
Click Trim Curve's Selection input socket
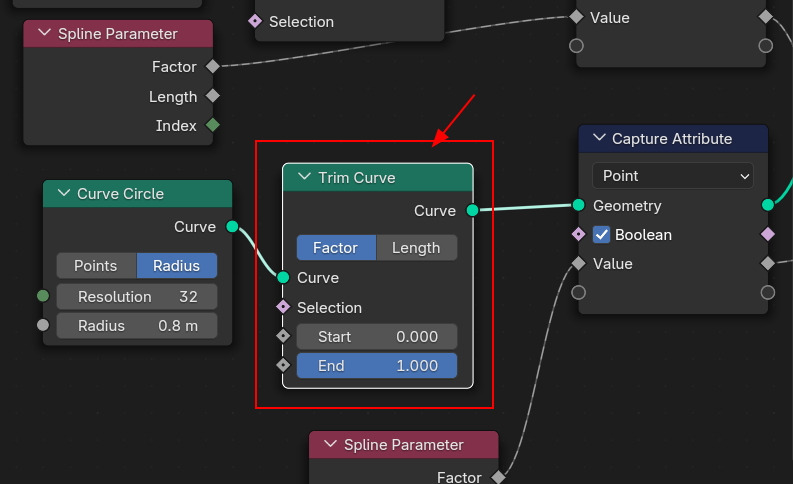coord(283,306)
